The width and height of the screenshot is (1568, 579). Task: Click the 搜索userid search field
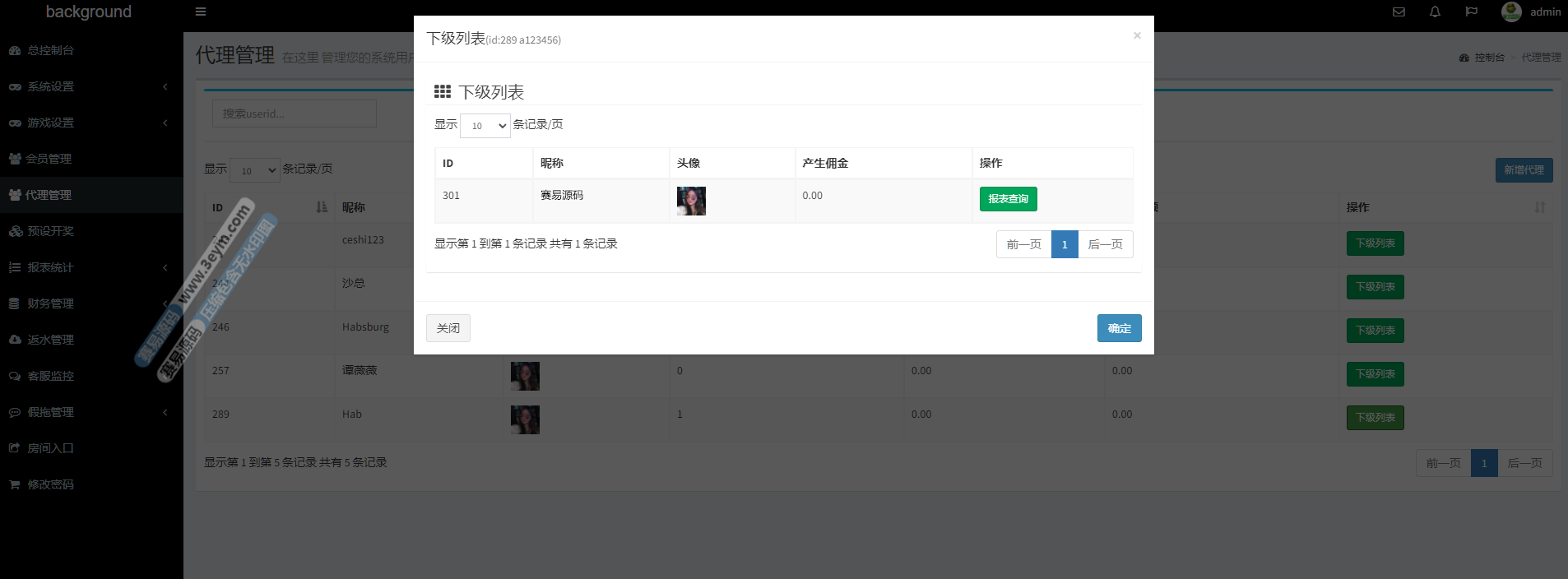(x=295, y=113)
